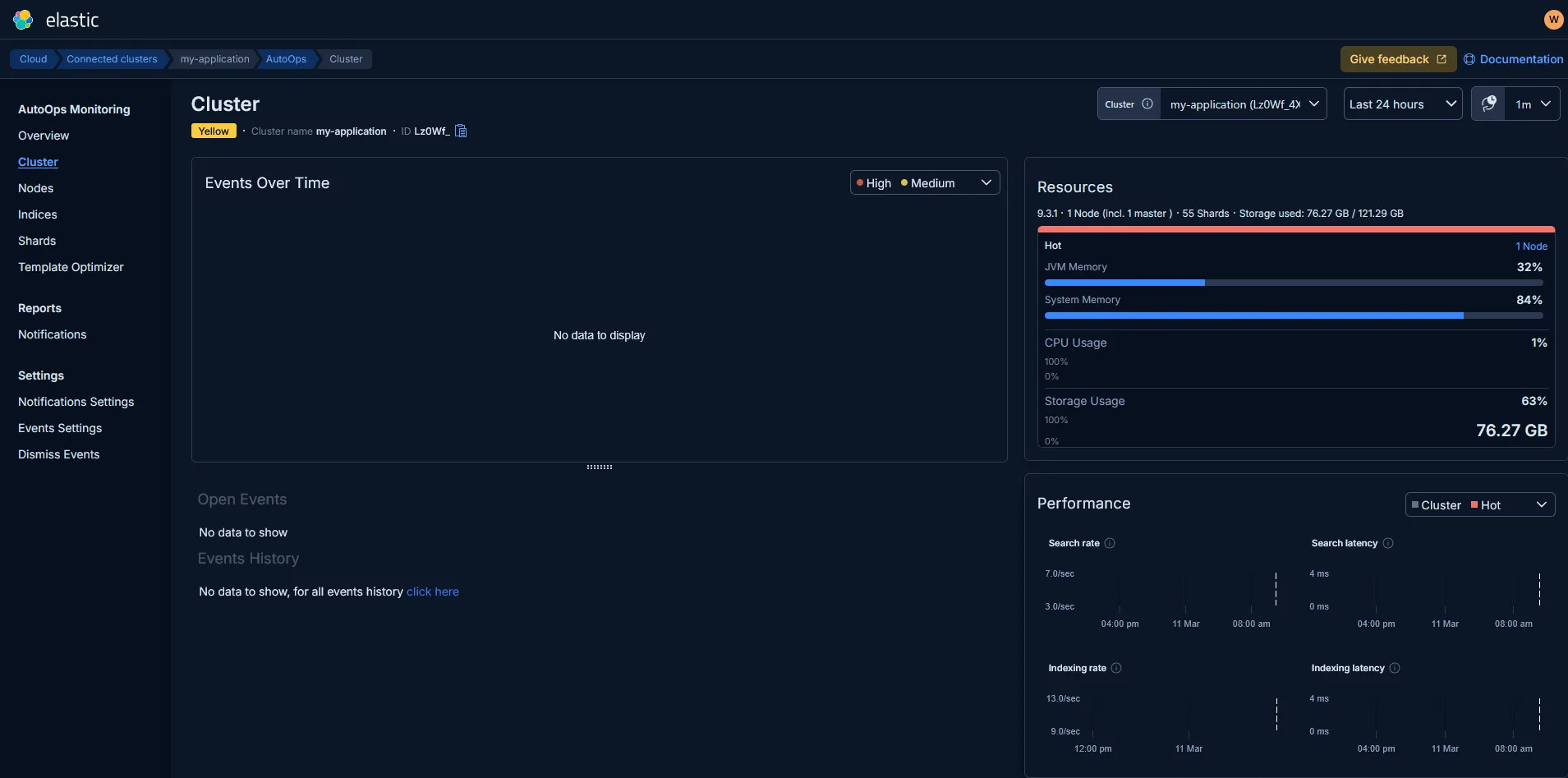This screenshot has height=778, width=1568.
Task: Click the Elastic logo icon
Action: [23, 20]
